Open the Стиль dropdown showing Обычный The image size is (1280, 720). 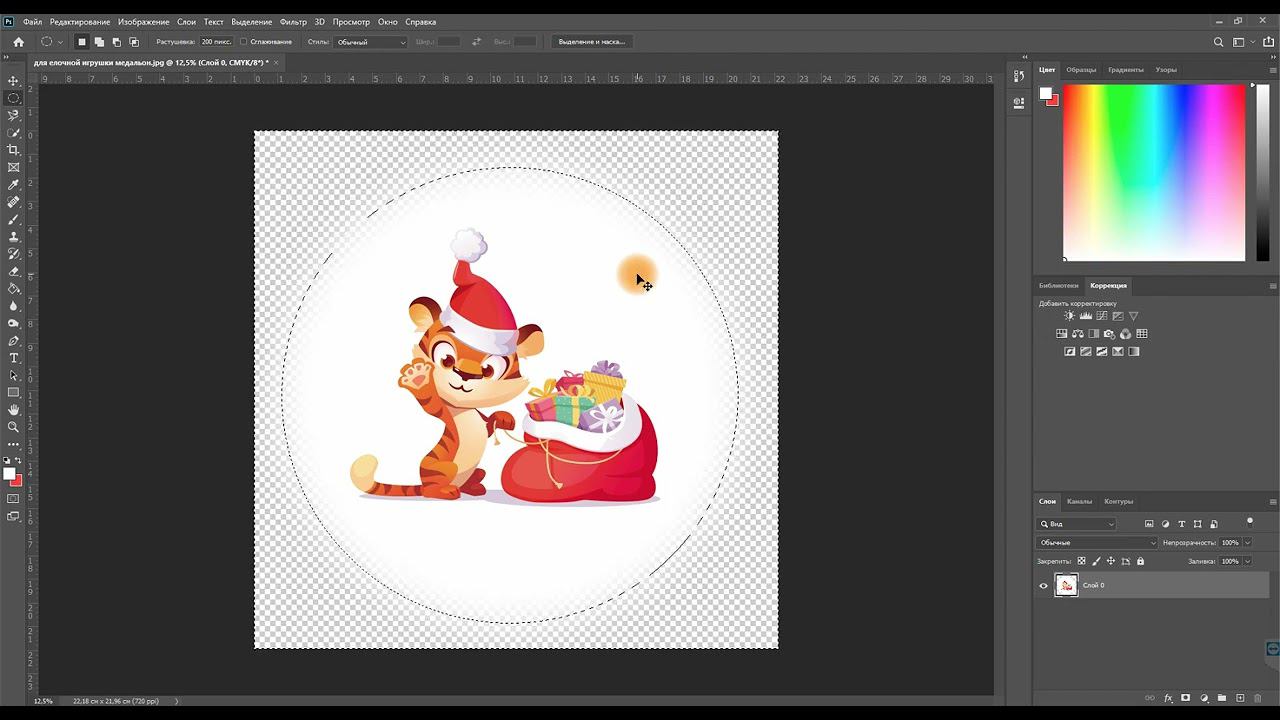[371, 42]
